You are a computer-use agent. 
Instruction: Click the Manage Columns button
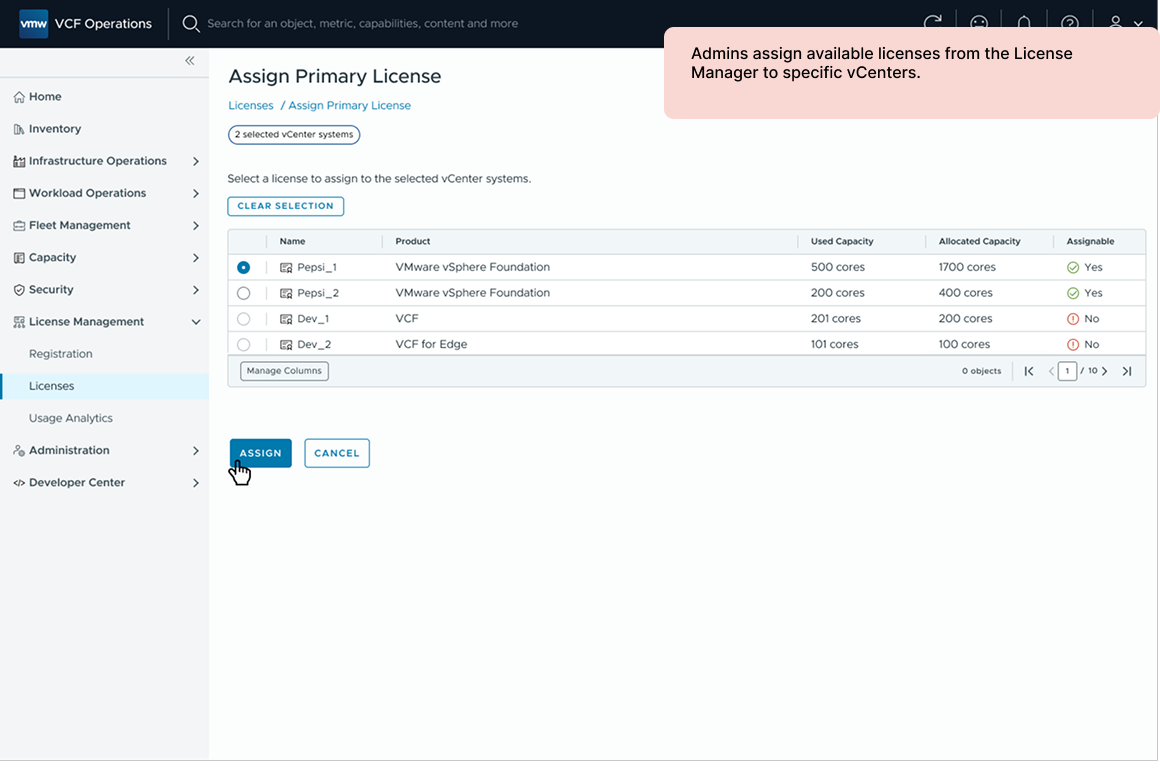(x=284, y=371)
